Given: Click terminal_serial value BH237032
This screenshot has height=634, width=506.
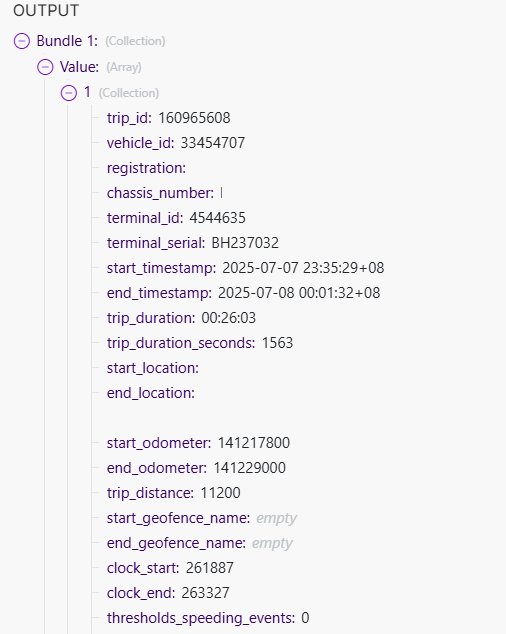Looking at the screenshot, I should tap(245, 243).
